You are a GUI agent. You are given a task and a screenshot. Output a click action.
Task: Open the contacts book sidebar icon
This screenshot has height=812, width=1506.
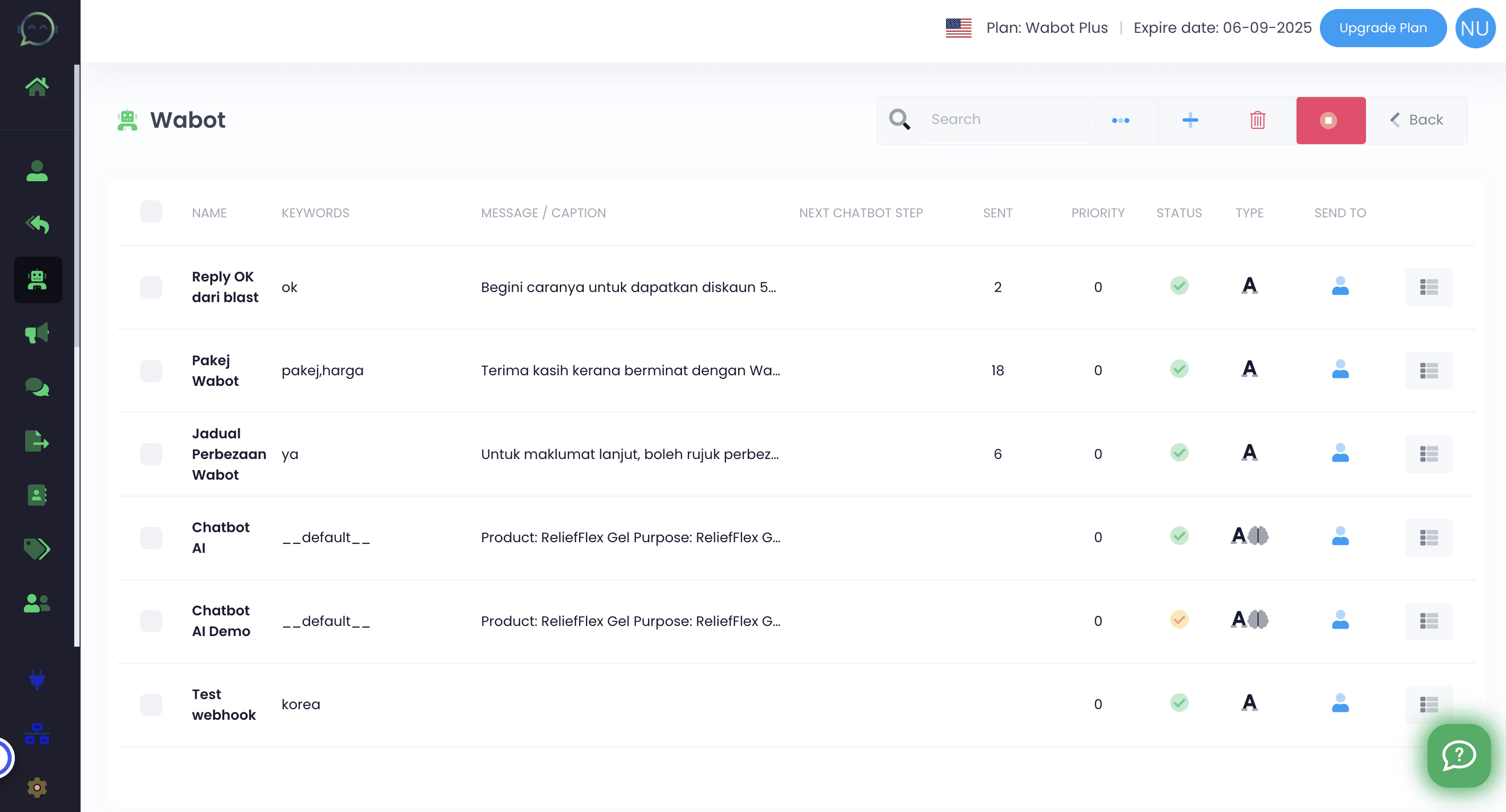pos(37,496)
